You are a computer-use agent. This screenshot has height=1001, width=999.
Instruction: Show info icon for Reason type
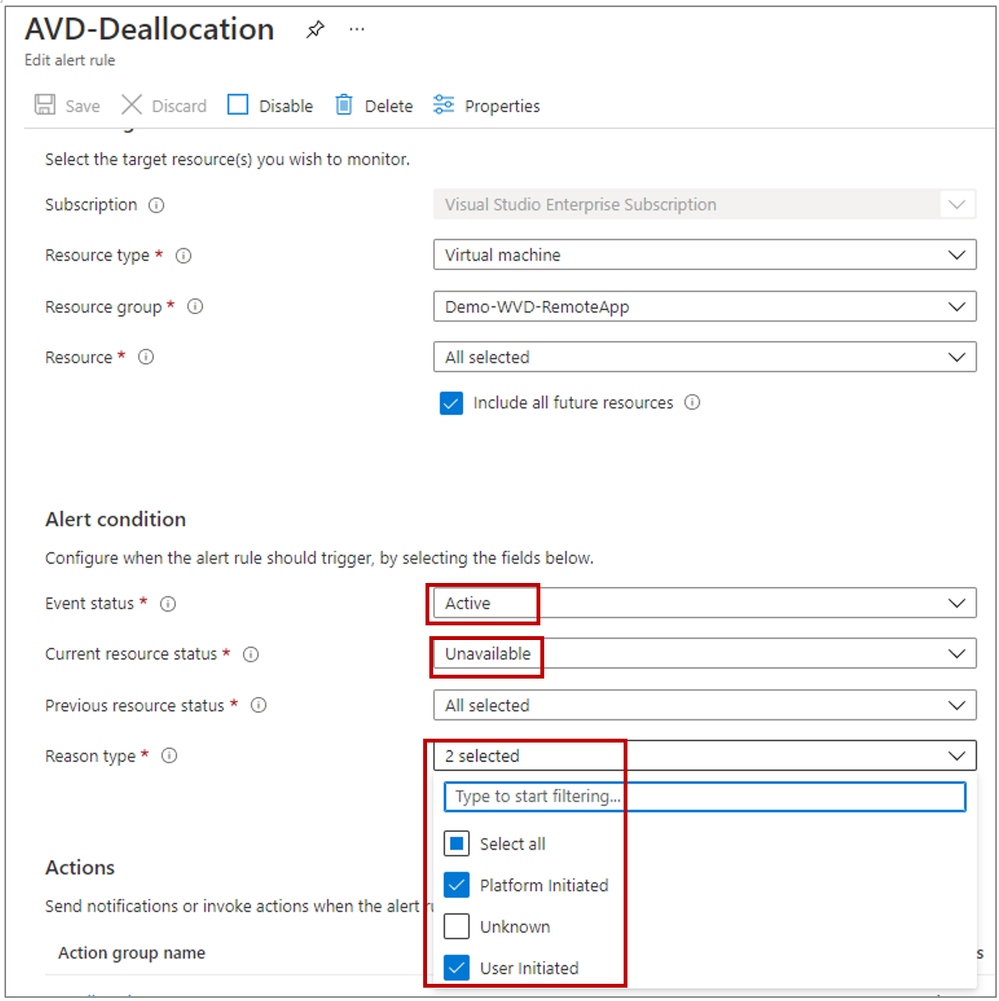coord(169,756)
